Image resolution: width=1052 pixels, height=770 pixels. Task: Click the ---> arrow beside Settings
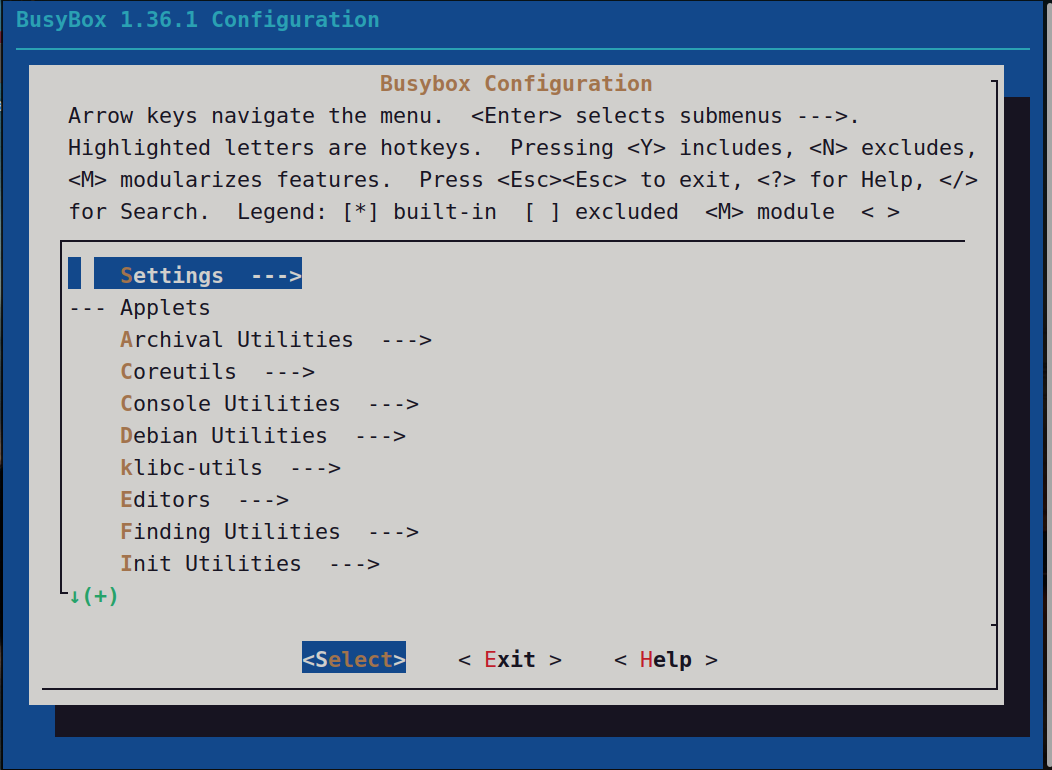(276, 275)
